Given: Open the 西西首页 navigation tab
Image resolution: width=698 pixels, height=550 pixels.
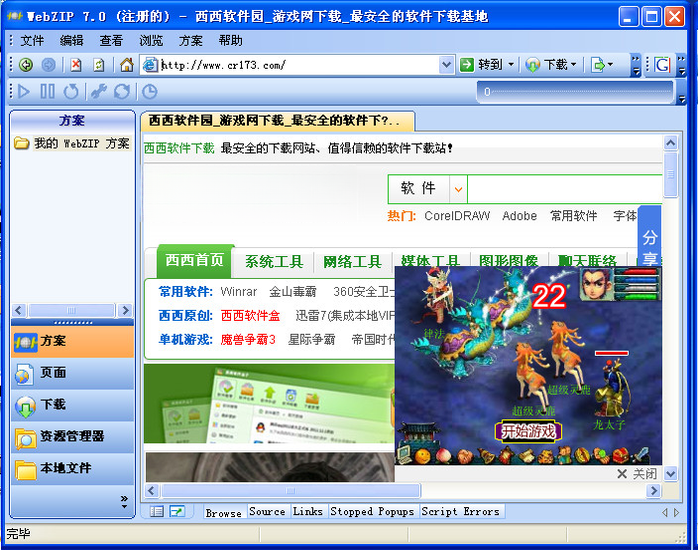Looking at the screenshot, I should coord(195,260).
